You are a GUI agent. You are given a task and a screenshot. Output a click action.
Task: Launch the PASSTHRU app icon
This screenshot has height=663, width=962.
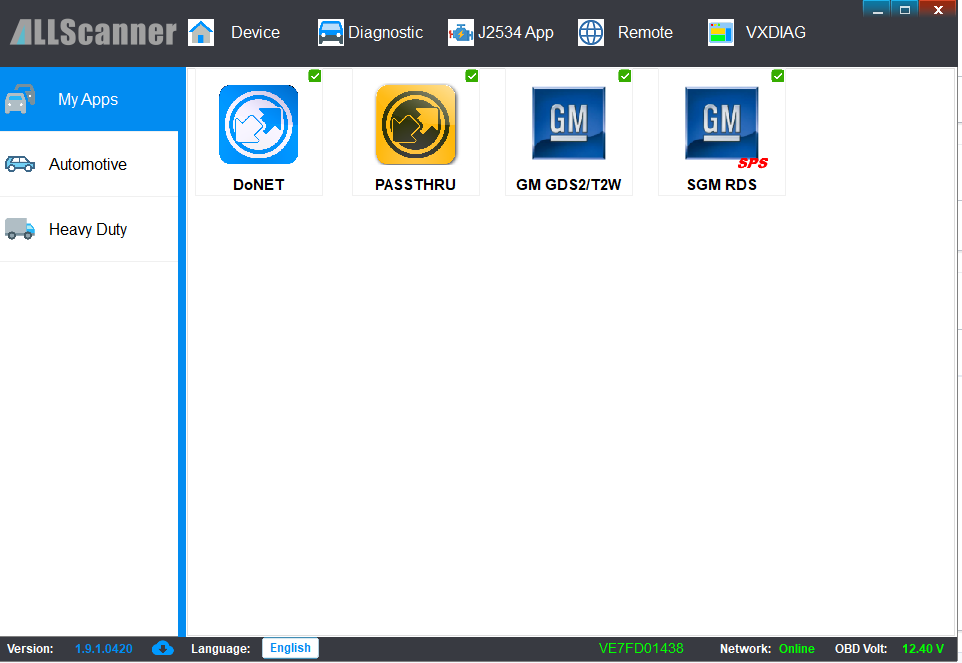click(415, 125)
